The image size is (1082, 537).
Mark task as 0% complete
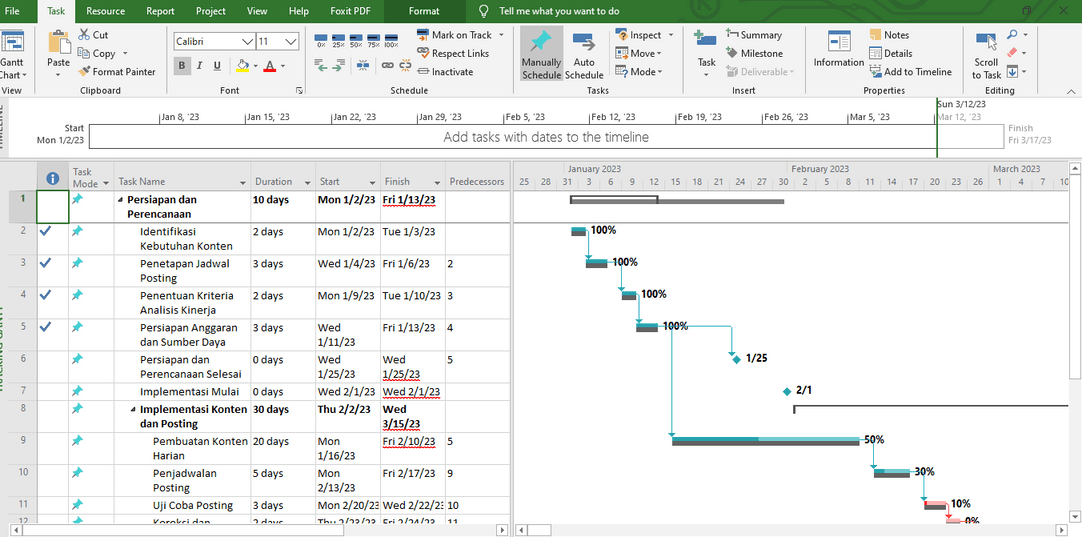pos(321,39)
